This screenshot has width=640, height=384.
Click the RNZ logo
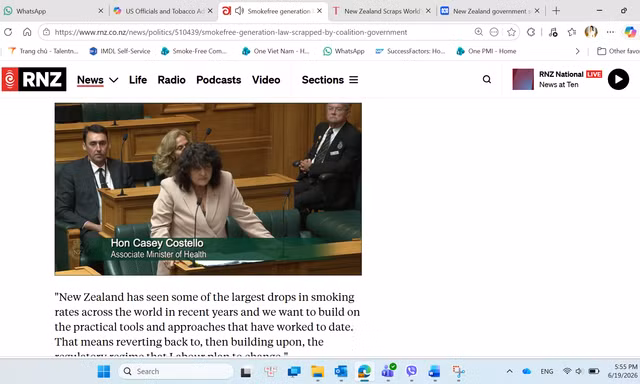pos(34,79)
